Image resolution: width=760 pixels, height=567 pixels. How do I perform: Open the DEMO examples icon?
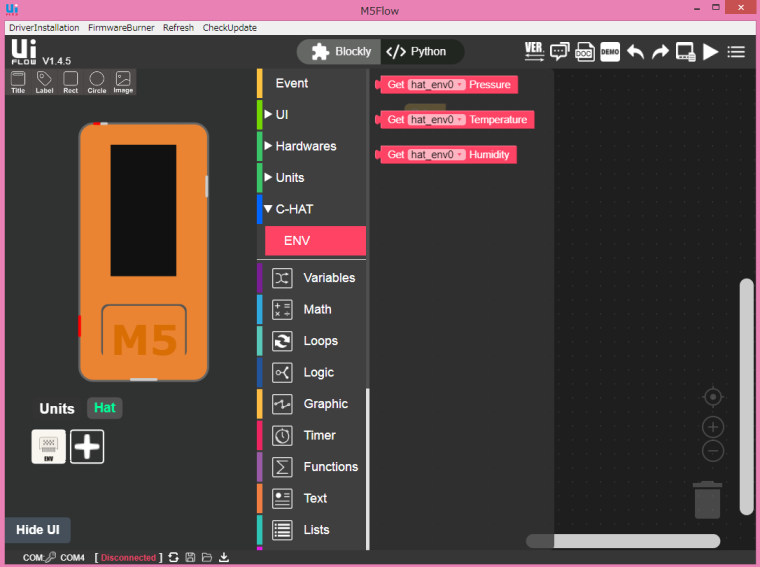pyautogui.click(x=610, y=52)
